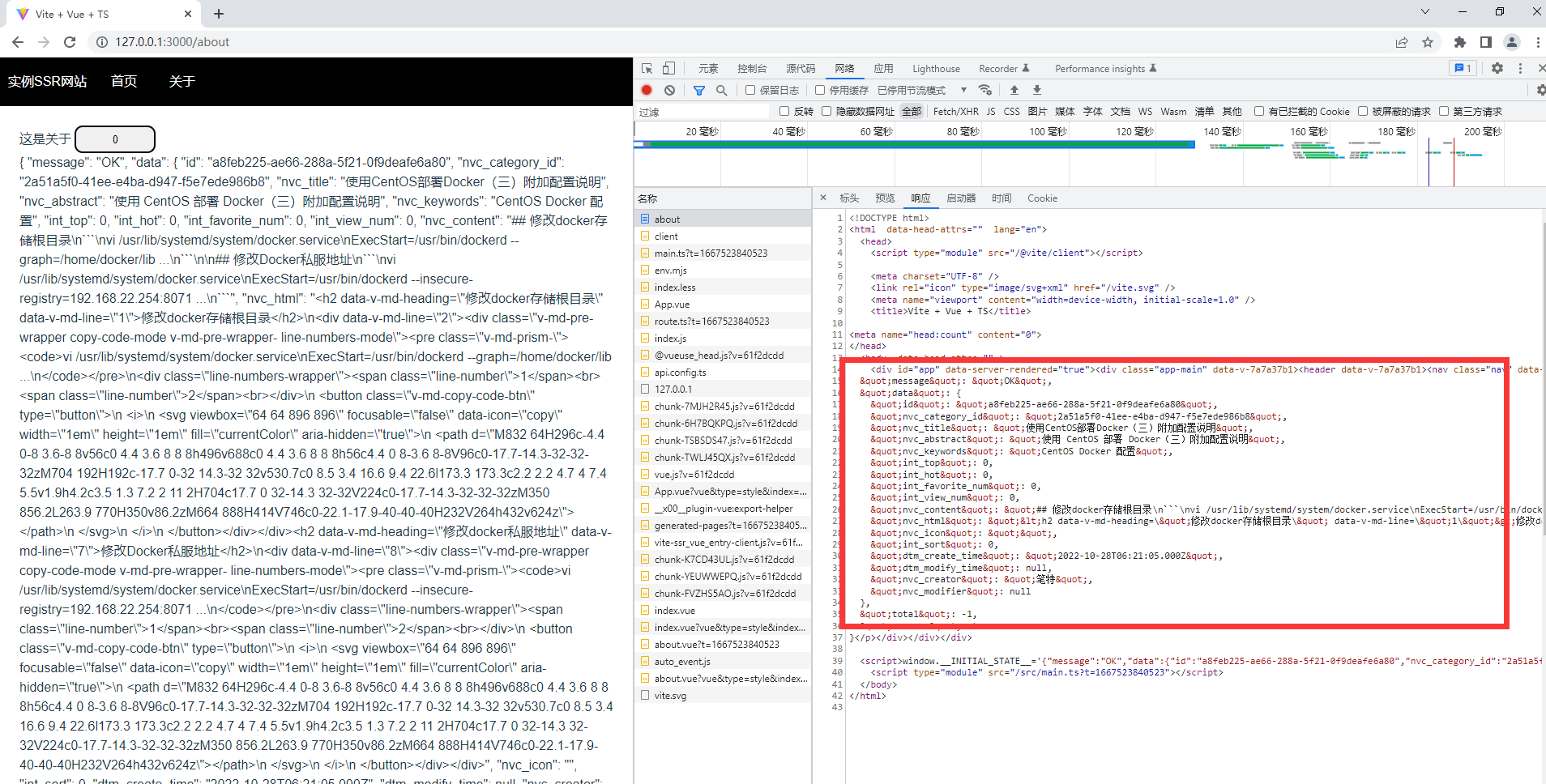The height and width of the screenshot is (784, 1546).
Task: Toggle 被屏蔽的请求 checkbox
Action: point(1363,111)
